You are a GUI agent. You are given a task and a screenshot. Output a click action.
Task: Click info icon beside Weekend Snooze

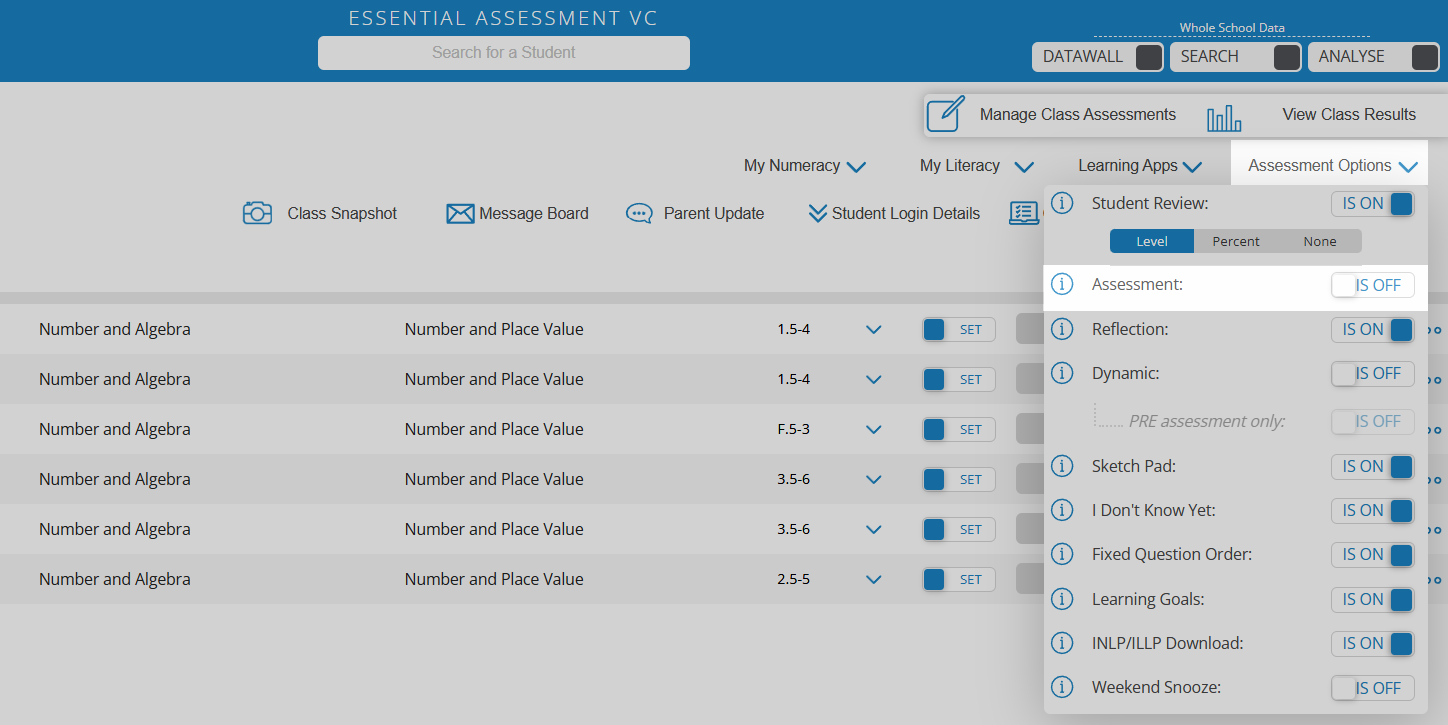[x=1062, y=687]
